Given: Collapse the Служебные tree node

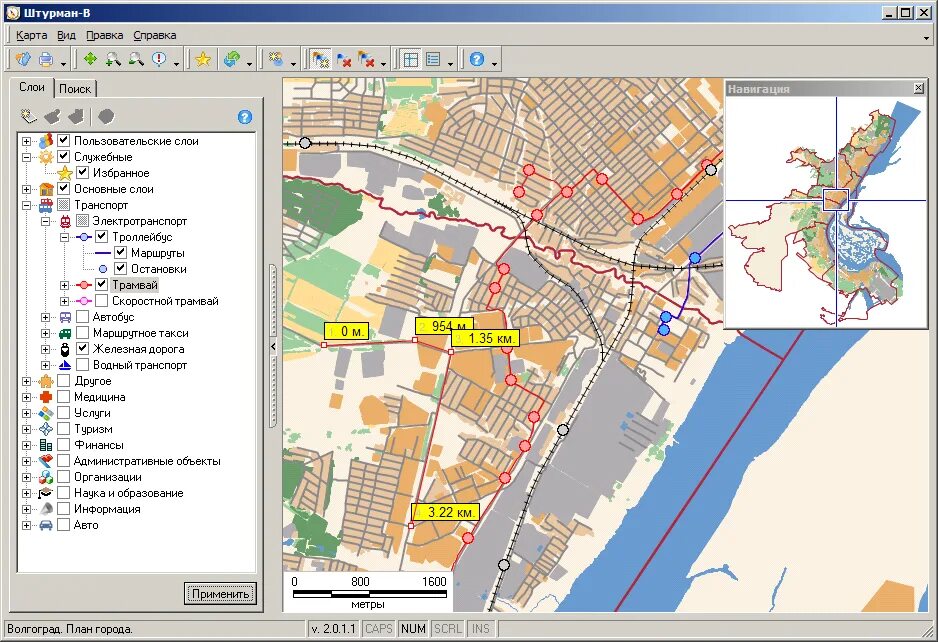Looking at the screenshot, I should coord(26,157).
